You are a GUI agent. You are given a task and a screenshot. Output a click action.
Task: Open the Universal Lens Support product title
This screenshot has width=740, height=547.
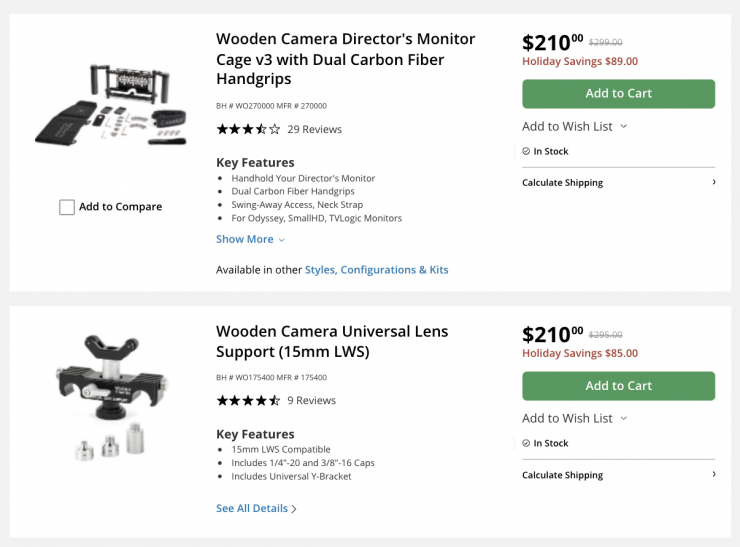coord(332,341)
